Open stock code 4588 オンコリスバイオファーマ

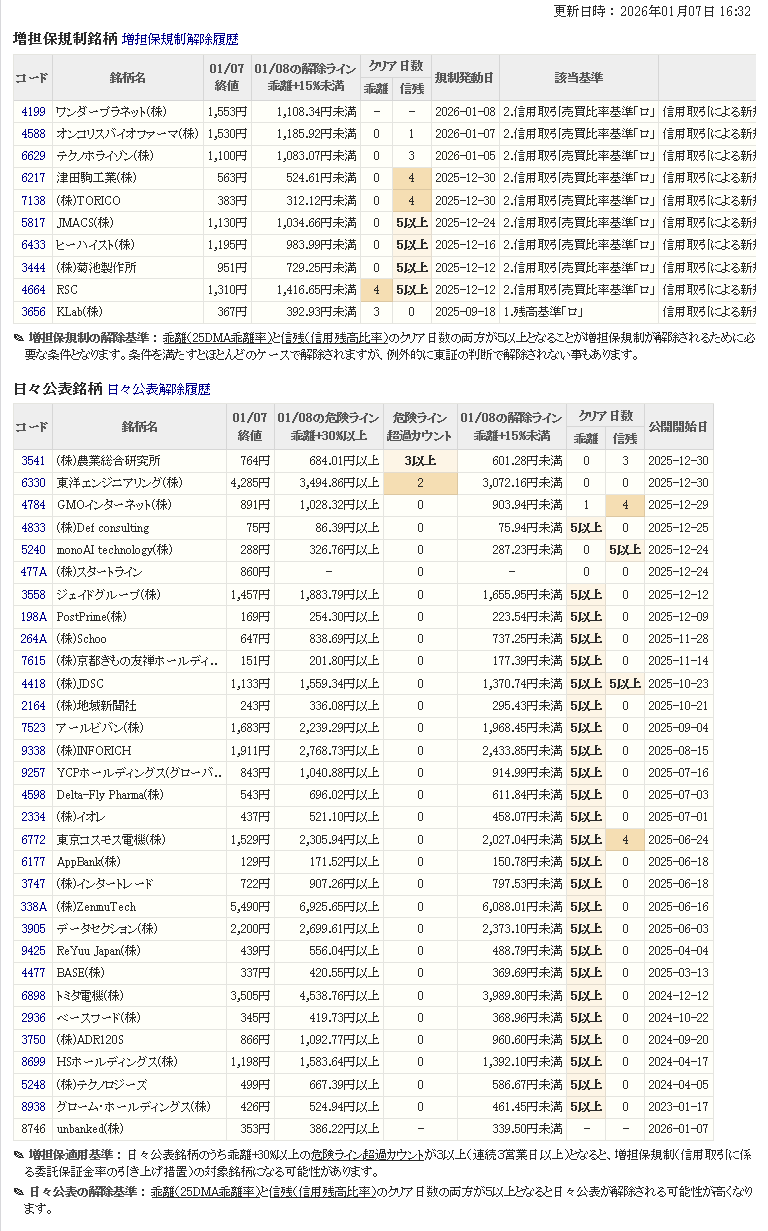(x=33, y=133)
